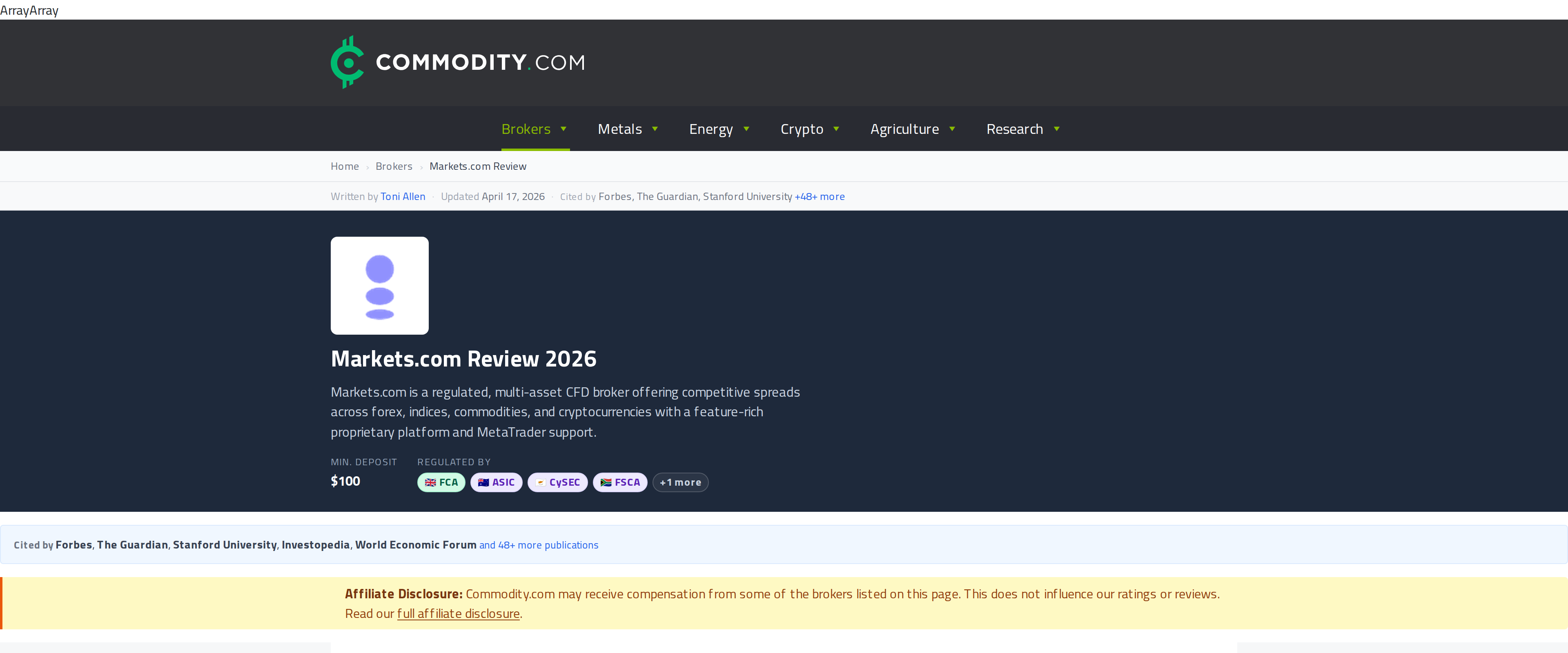Image resolution: width=1568 pixels, height=653 pixels.
Task: Click the South Africa flag icon on FSCA badge
Action: pyautogui.click(x=606, y=482)
